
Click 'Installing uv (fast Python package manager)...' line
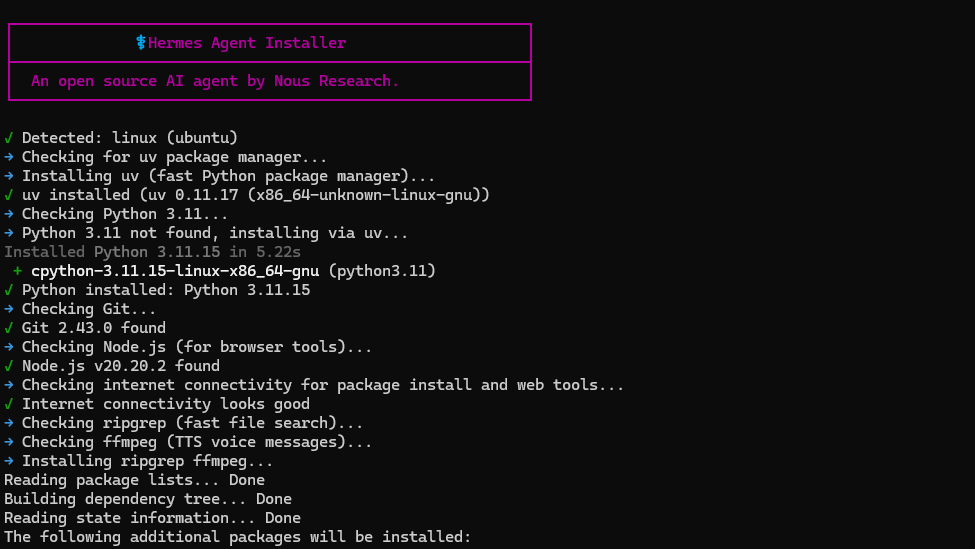[228, 176]
